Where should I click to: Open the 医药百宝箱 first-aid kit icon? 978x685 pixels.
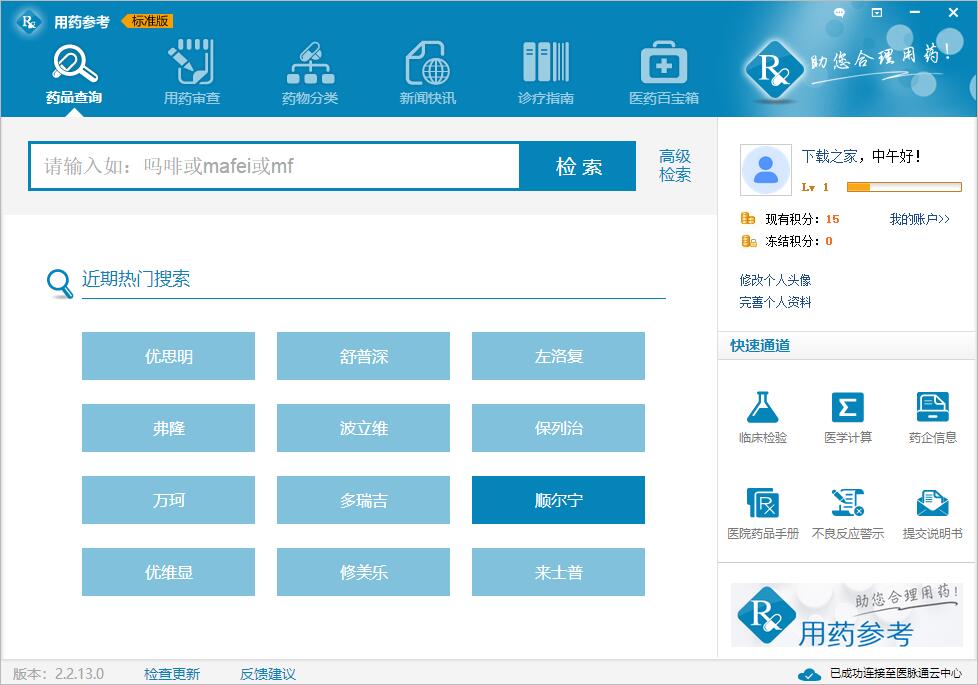pyautogui.click(x=663, y=64)
